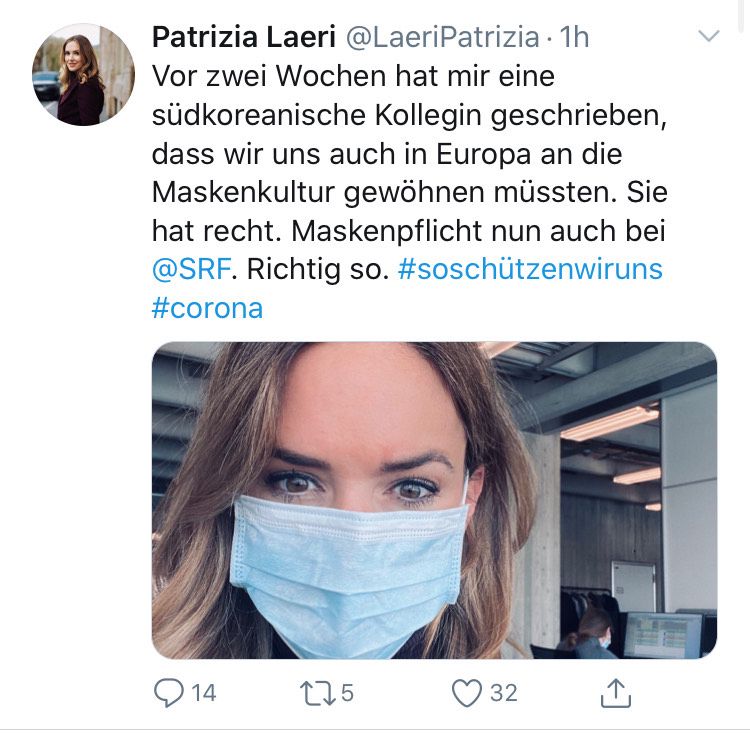Like the tweet with the heart icon
This screenshot has height=735, width=750.
[x=467, y=693]
